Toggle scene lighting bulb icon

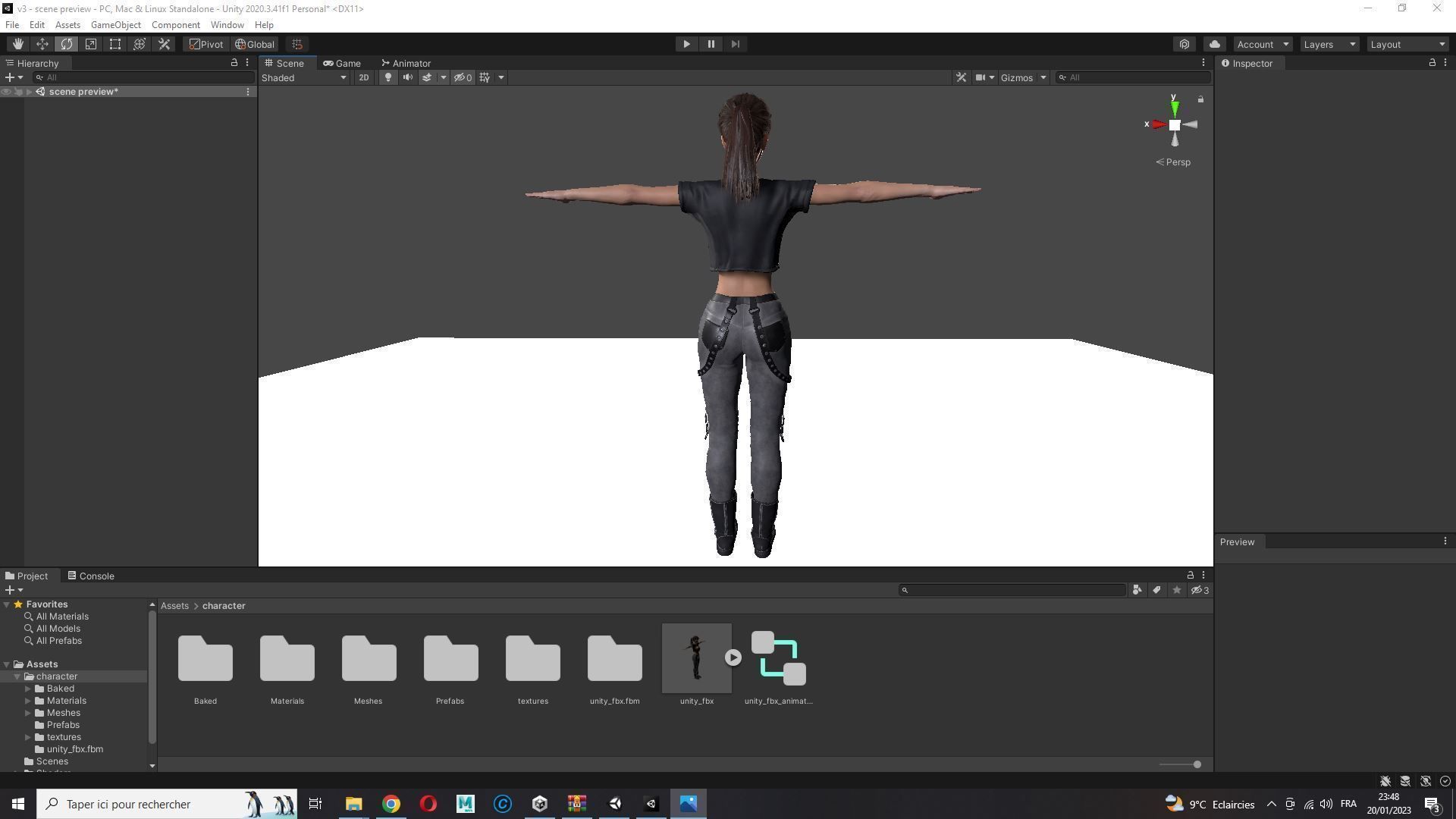[x=388, y=77]
